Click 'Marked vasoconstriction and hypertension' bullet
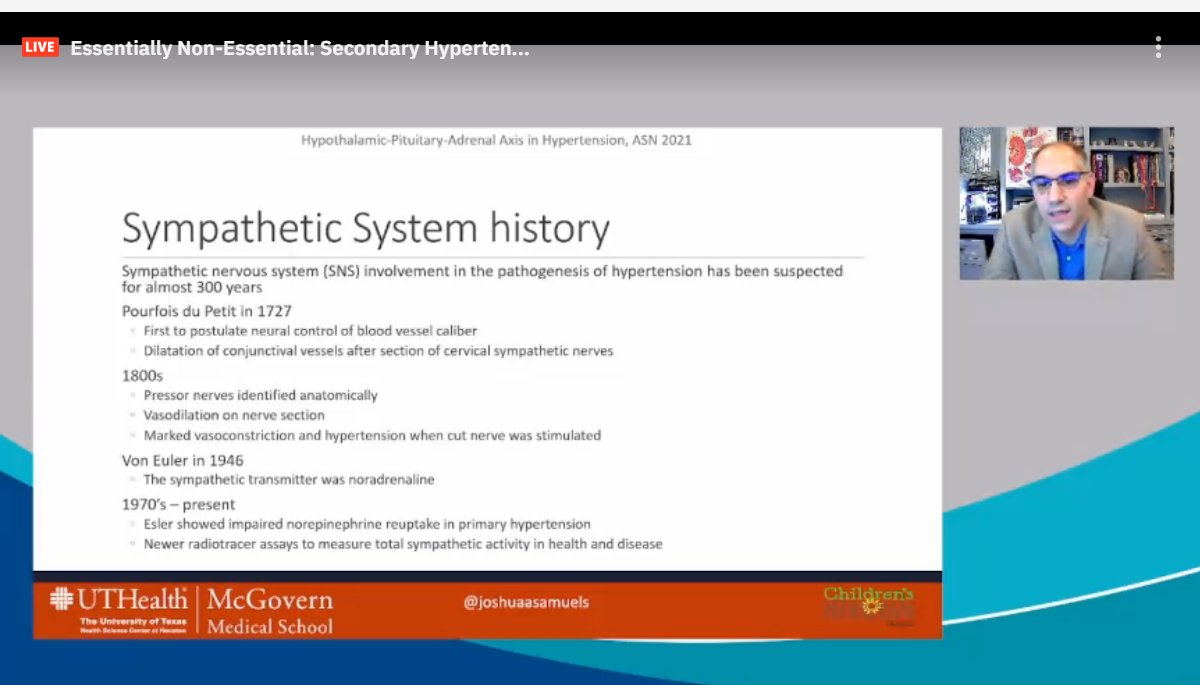This screenshot has height=685, width=1200. (x=372, y=436)
